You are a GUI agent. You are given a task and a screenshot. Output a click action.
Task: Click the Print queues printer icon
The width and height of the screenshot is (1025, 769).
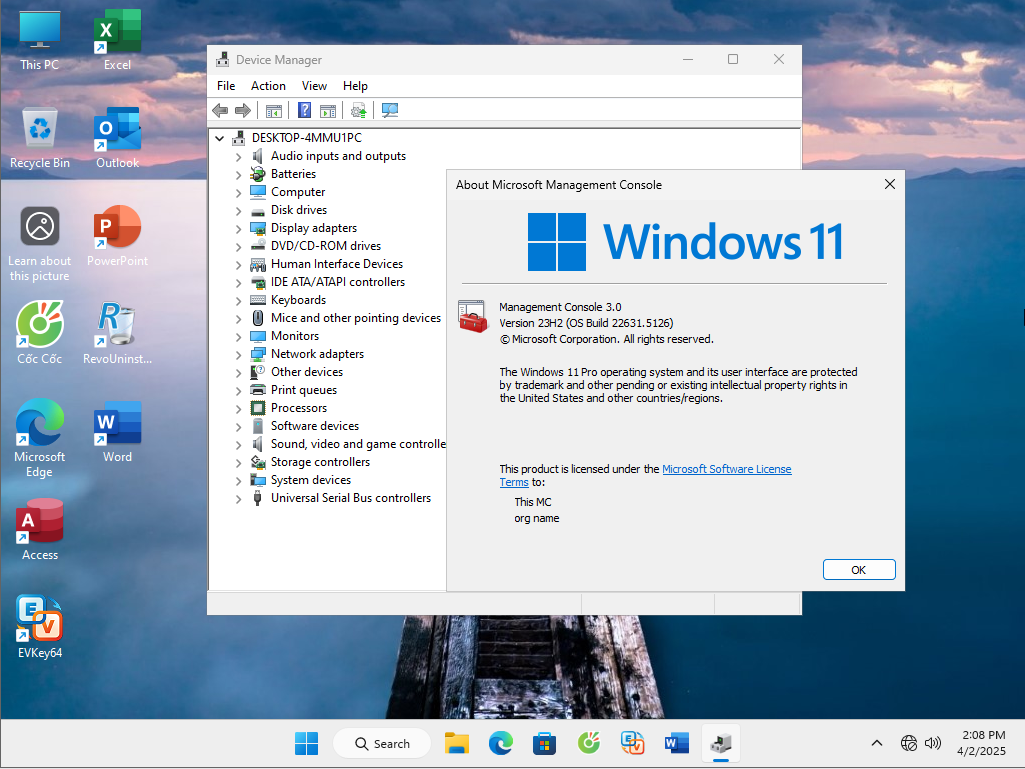(x=258, y=390)
